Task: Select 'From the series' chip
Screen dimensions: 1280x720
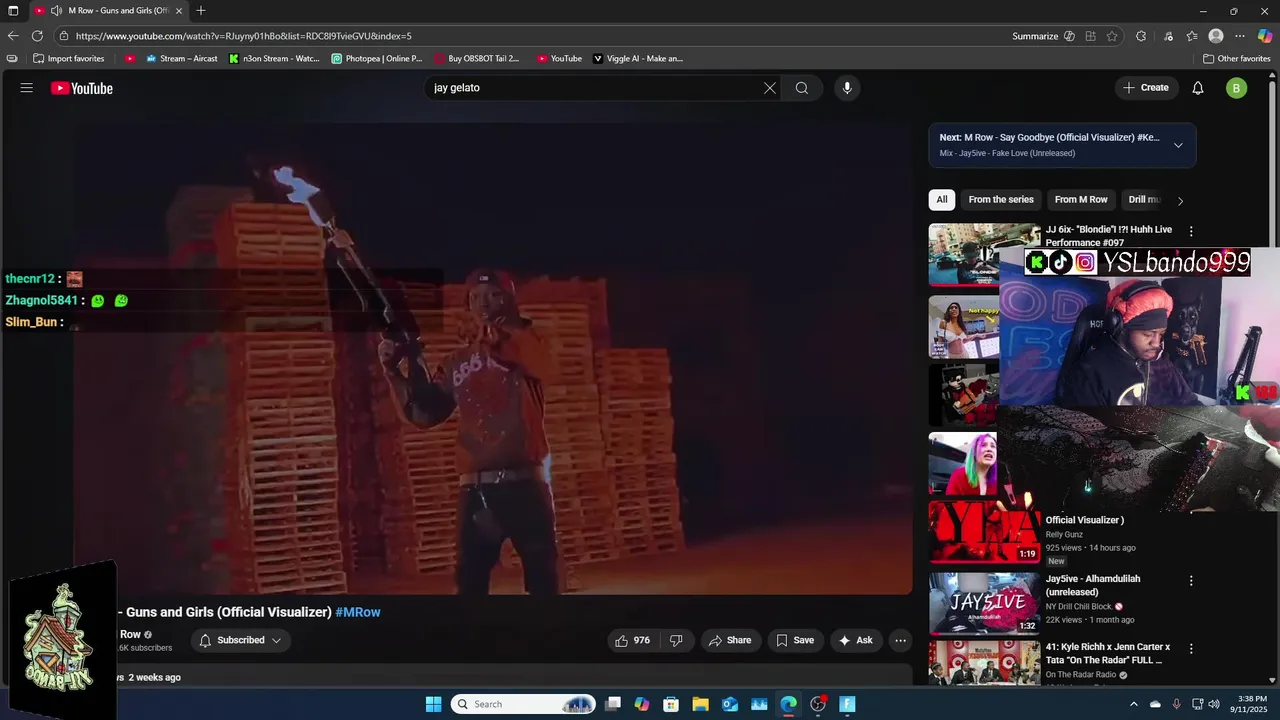Action: 1001,199
